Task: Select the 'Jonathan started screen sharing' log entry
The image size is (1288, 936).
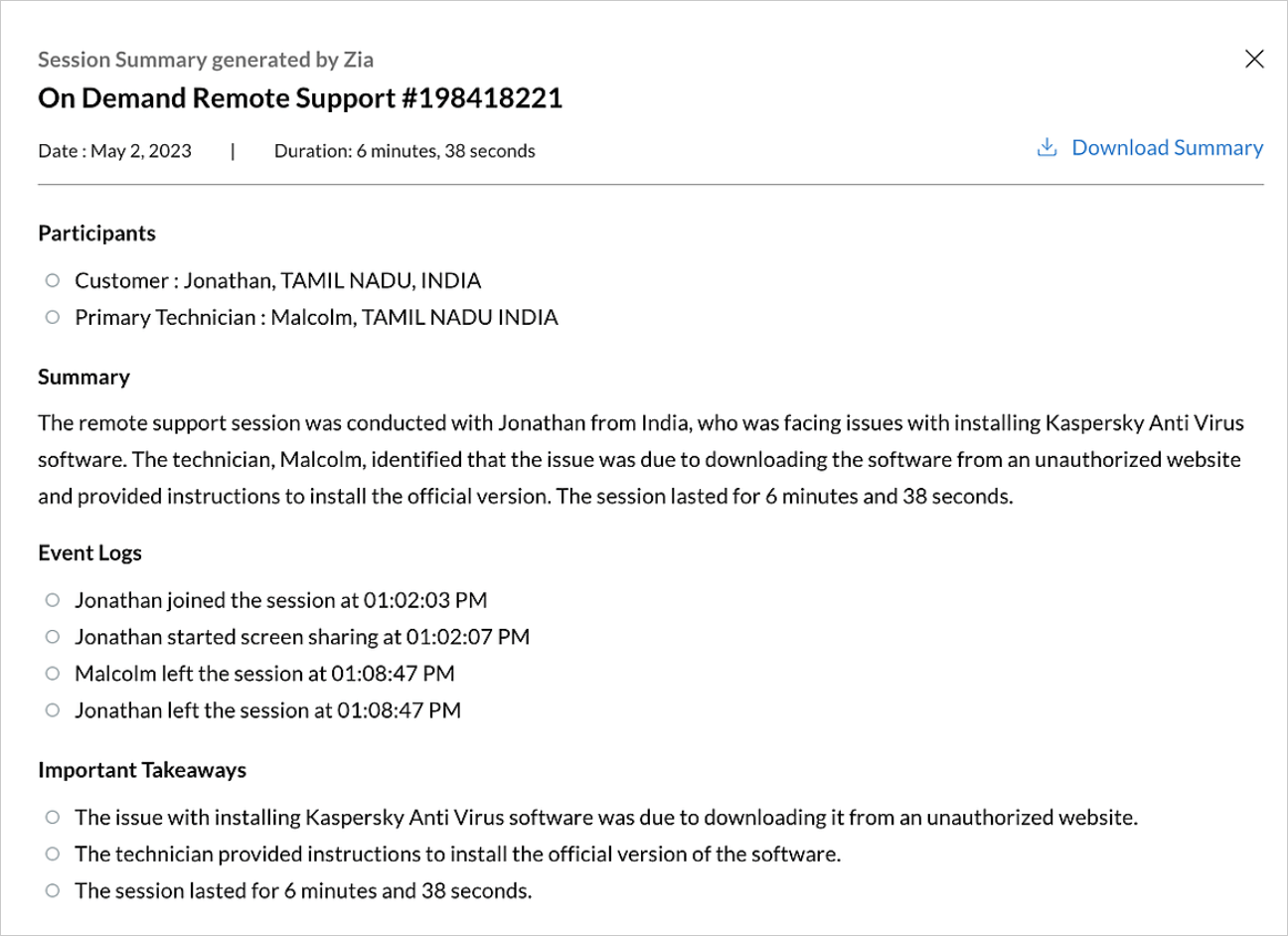Action: coord(301,637)
